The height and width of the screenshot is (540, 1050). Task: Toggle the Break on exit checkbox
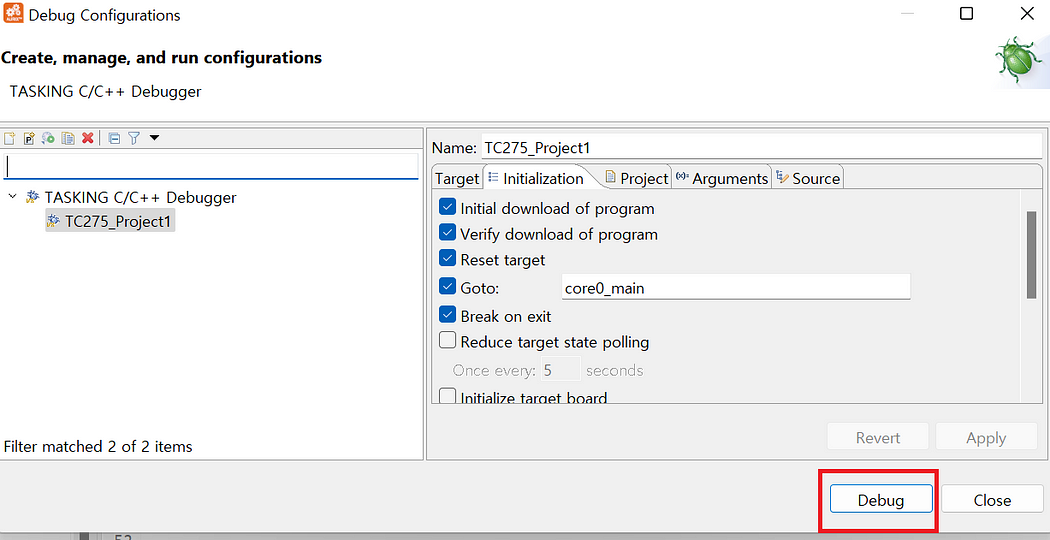pyautogui.click(x=447, y=314)
